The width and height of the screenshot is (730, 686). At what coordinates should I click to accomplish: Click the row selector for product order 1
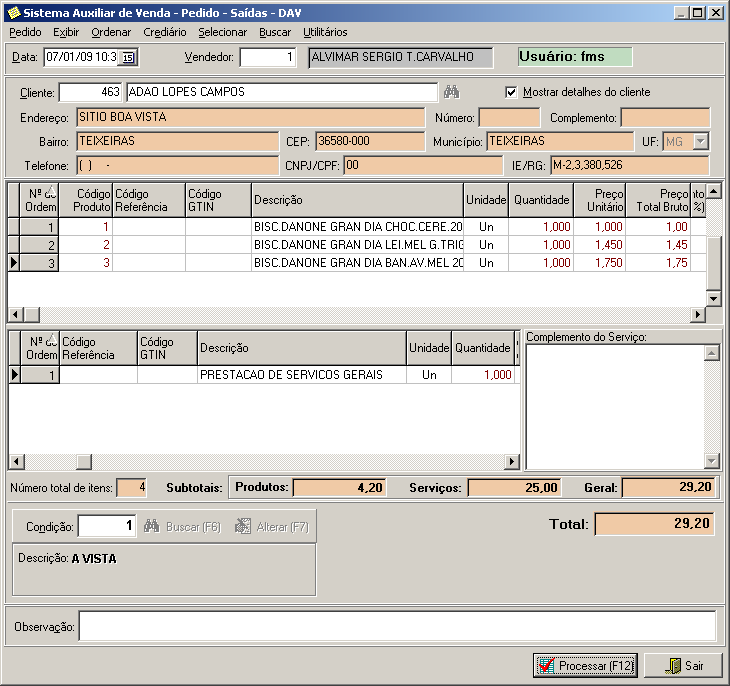click(x=14, y=227)
